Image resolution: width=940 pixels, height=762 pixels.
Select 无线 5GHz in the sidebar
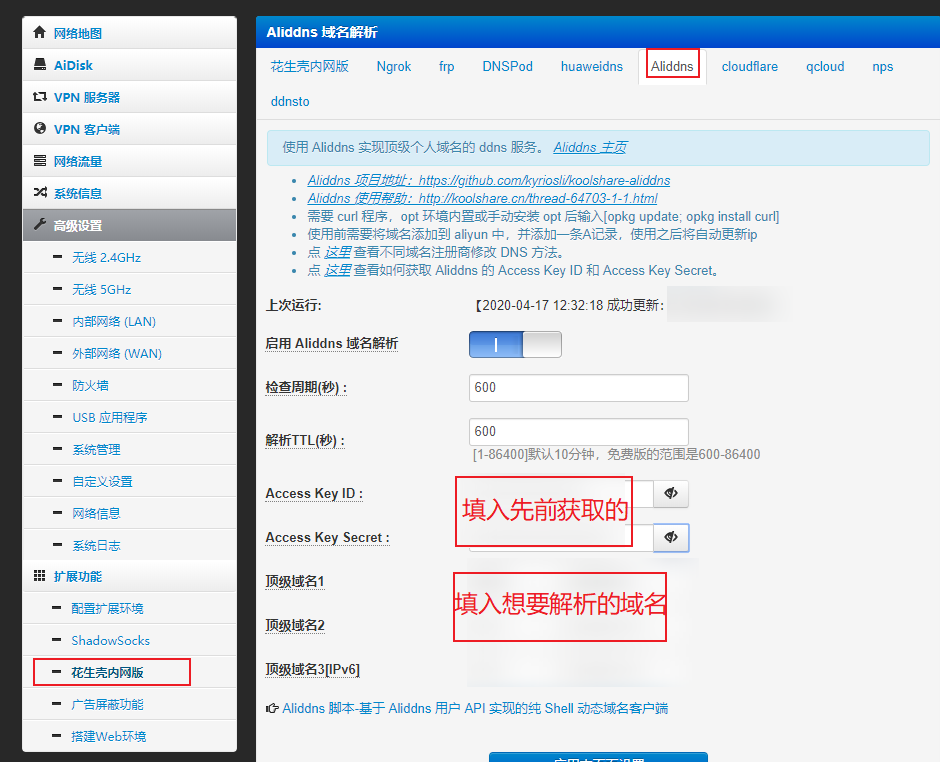click(102, 290)
